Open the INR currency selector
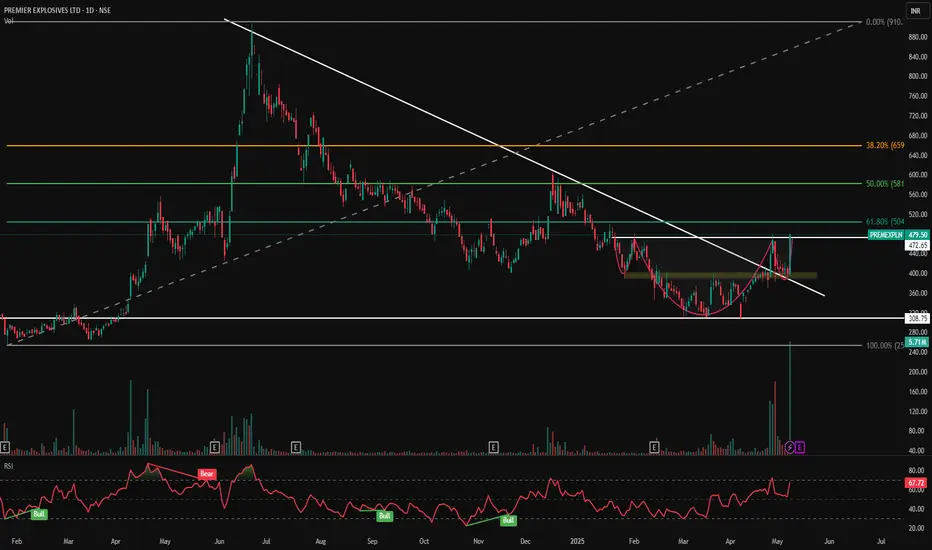932x550 pixels. (x=915, y=11)
